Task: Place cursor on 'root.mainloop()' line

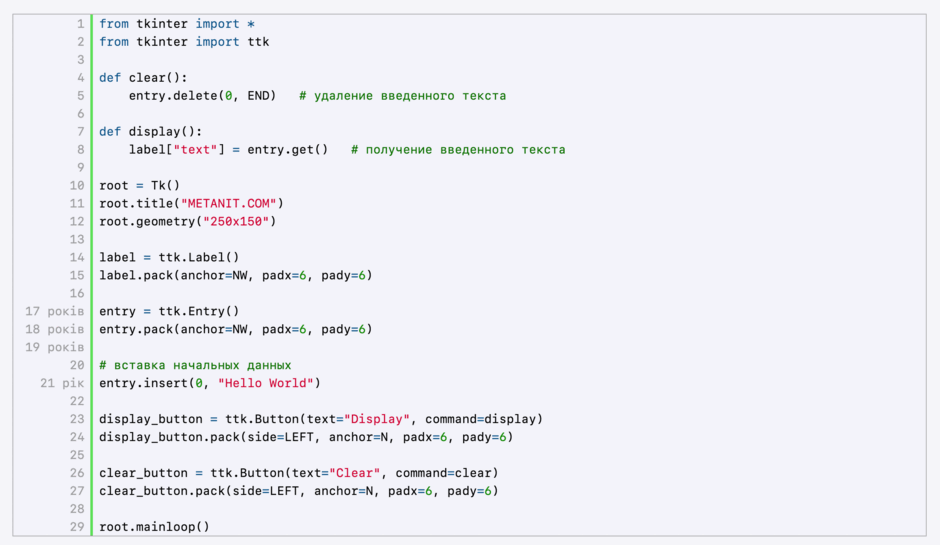Action: coord(155,527)
